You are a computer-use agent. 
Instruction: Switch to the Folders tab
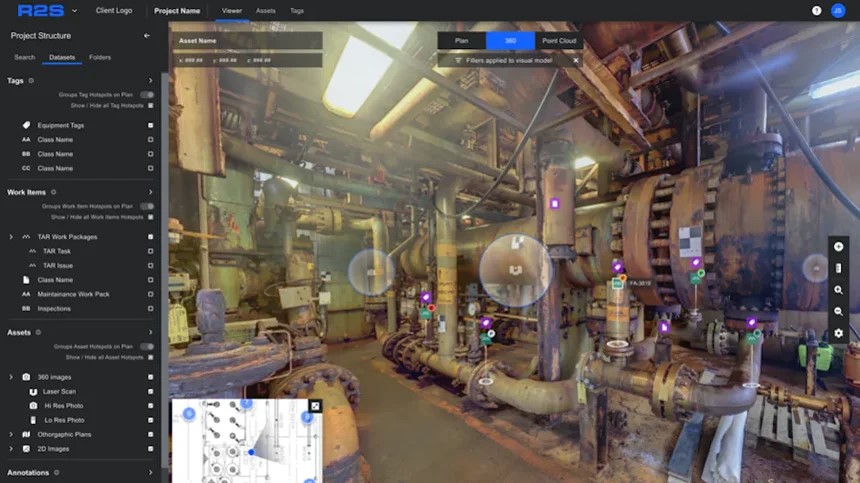click(x=100, y=58)
